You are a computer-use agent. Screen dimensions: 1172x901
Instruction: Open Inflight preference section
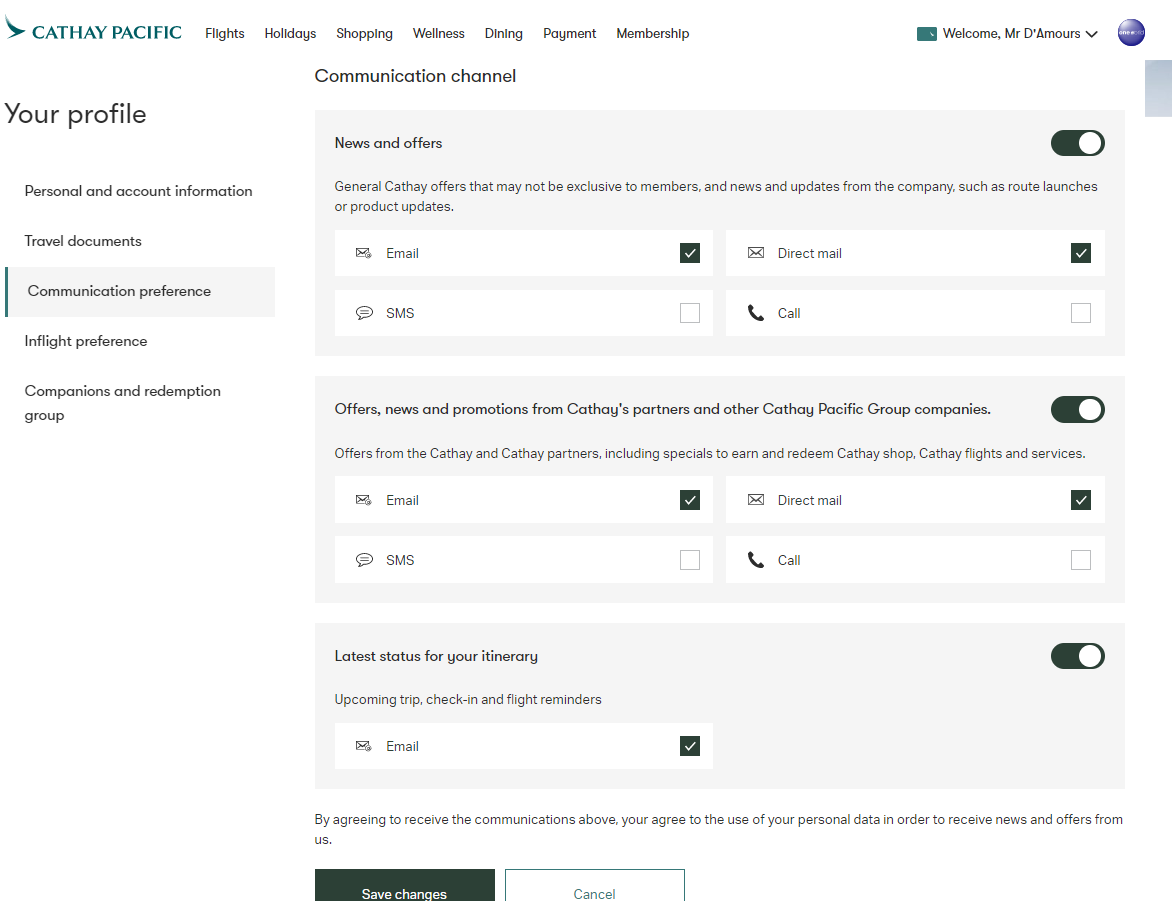click(86, 341)
